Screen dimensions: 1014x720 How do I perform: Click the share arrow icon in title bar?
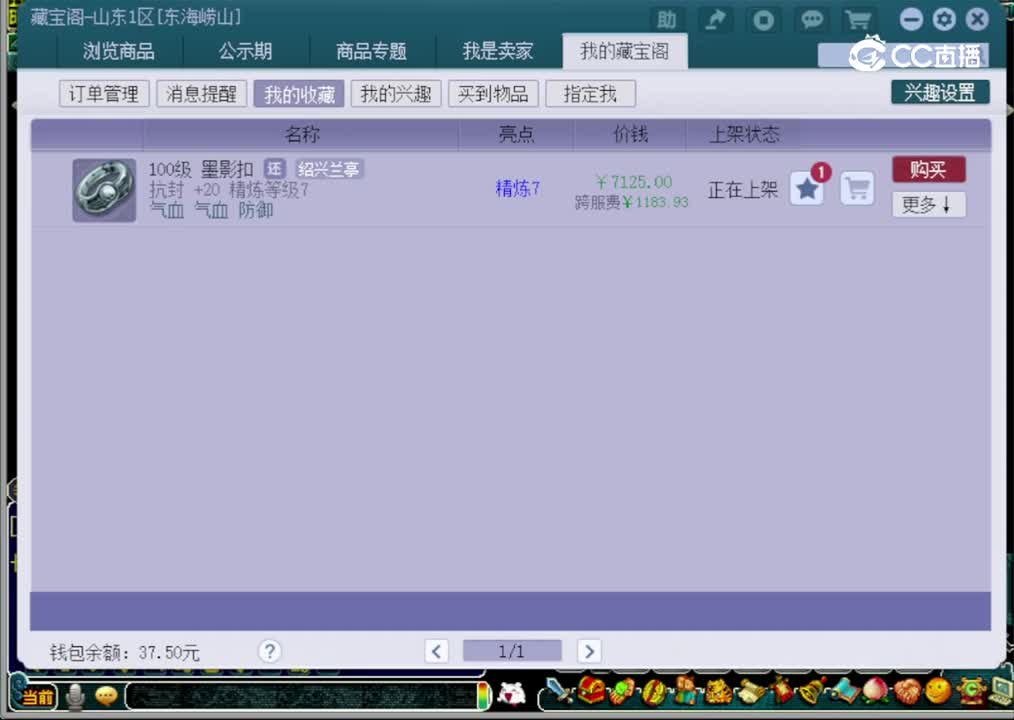coord(714,19)
